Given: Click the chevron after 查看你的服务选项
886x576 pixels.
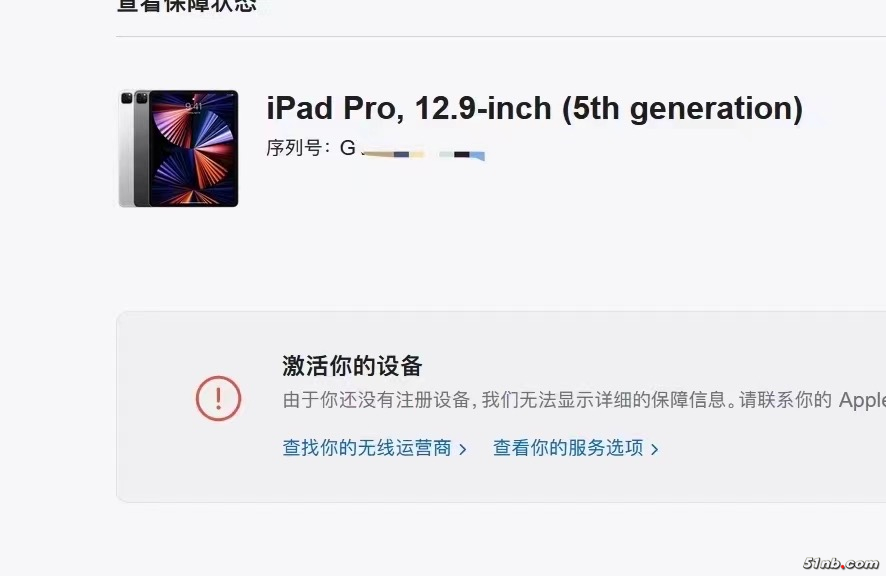Looking at the screenshot, I should click(654, 449).
